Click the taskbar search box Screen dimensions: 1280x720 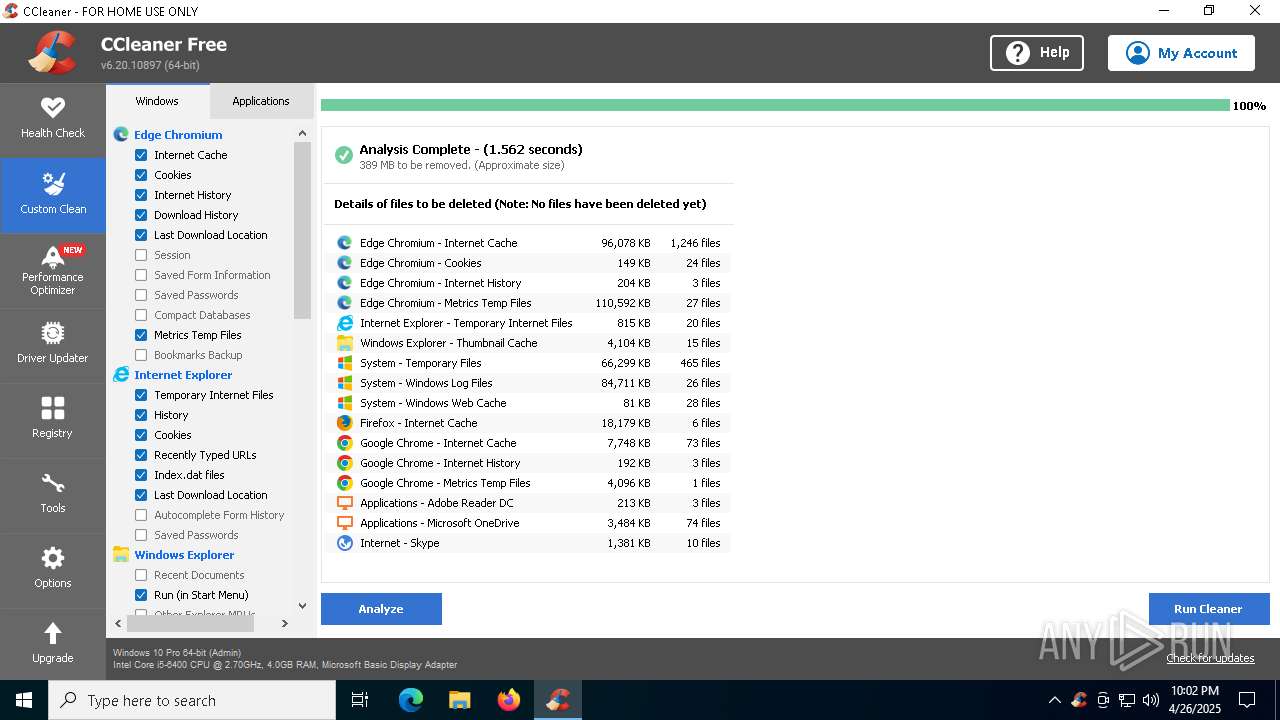(x=192, y=700)
